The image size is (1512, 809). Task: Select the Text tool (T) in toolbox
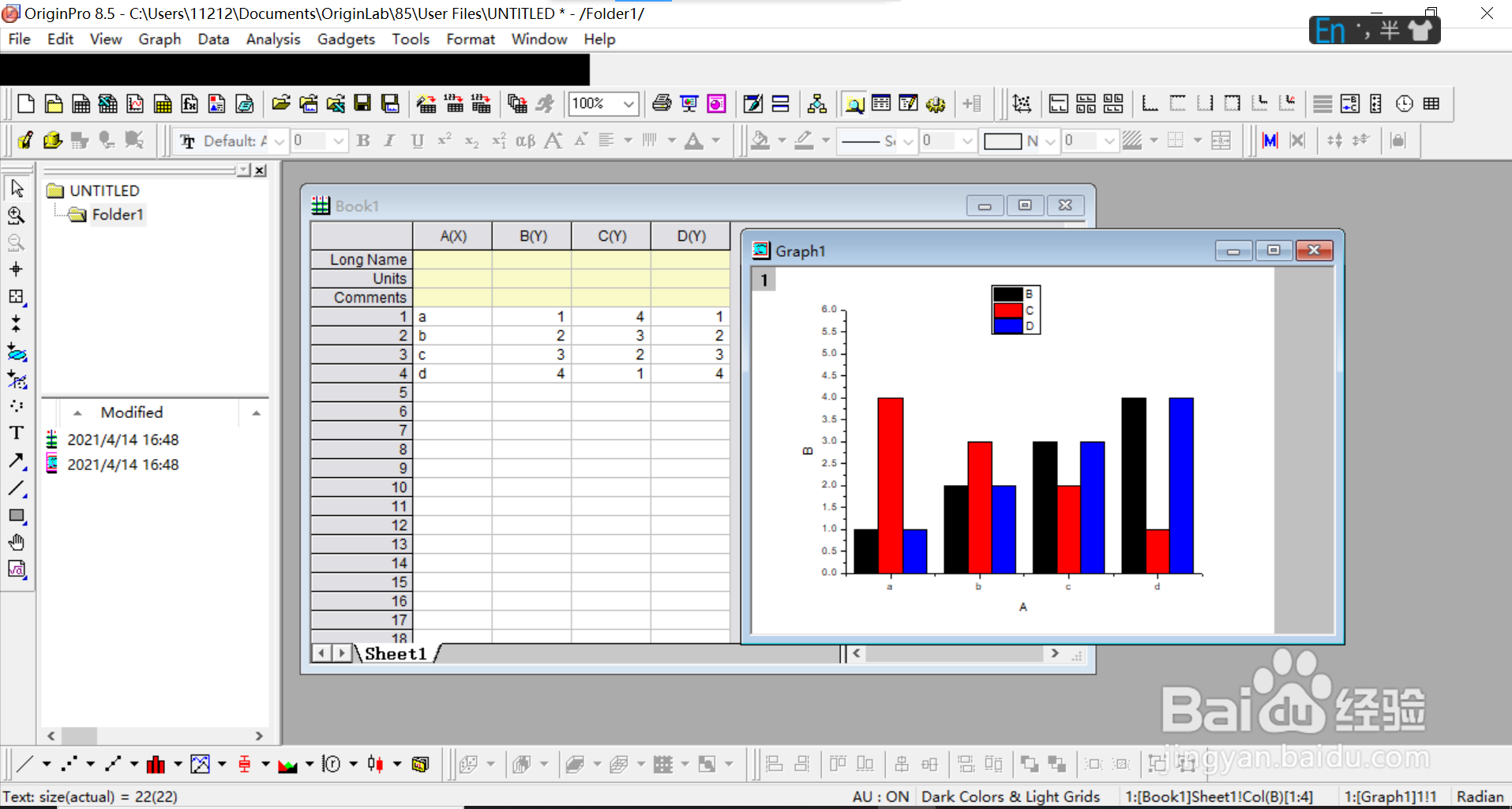[17, 432]
